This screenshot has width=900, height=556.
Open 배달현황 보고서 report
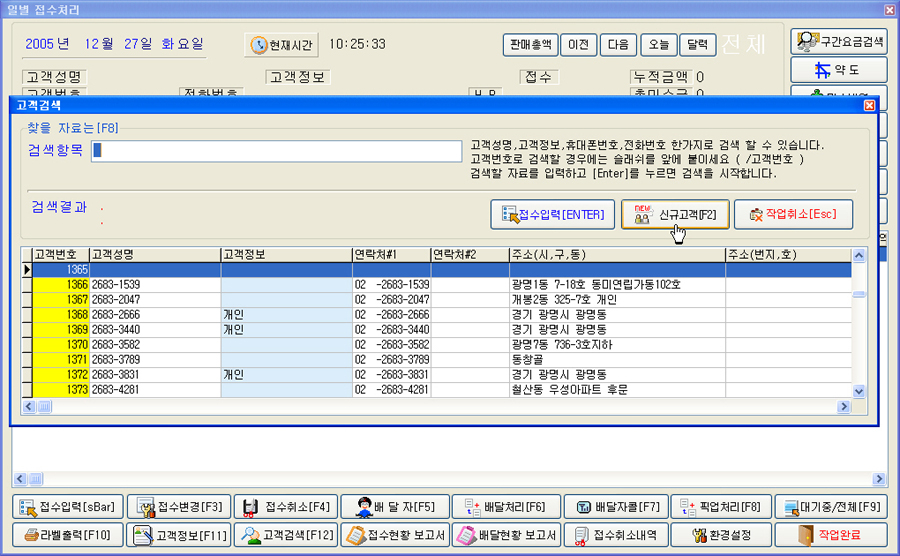point(506,535)
